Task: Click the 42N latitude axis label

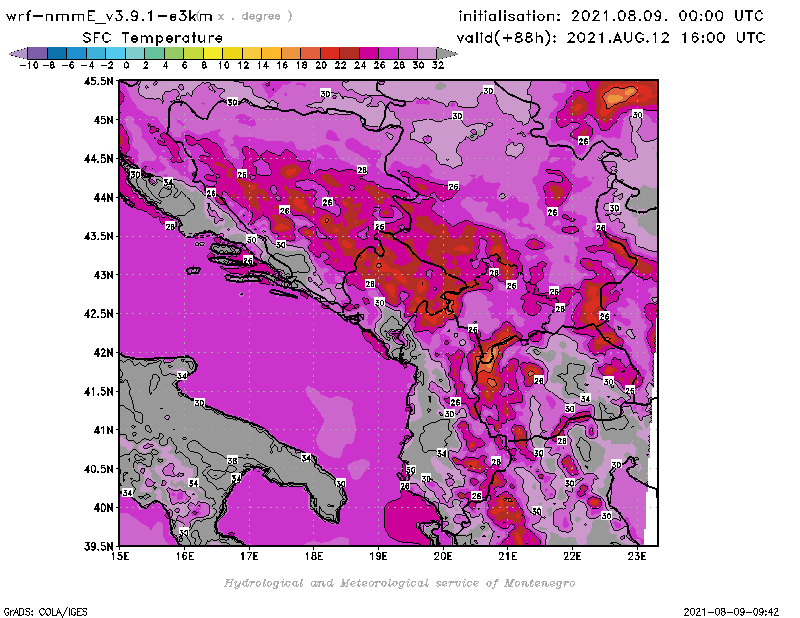Action: coord(103,352)
